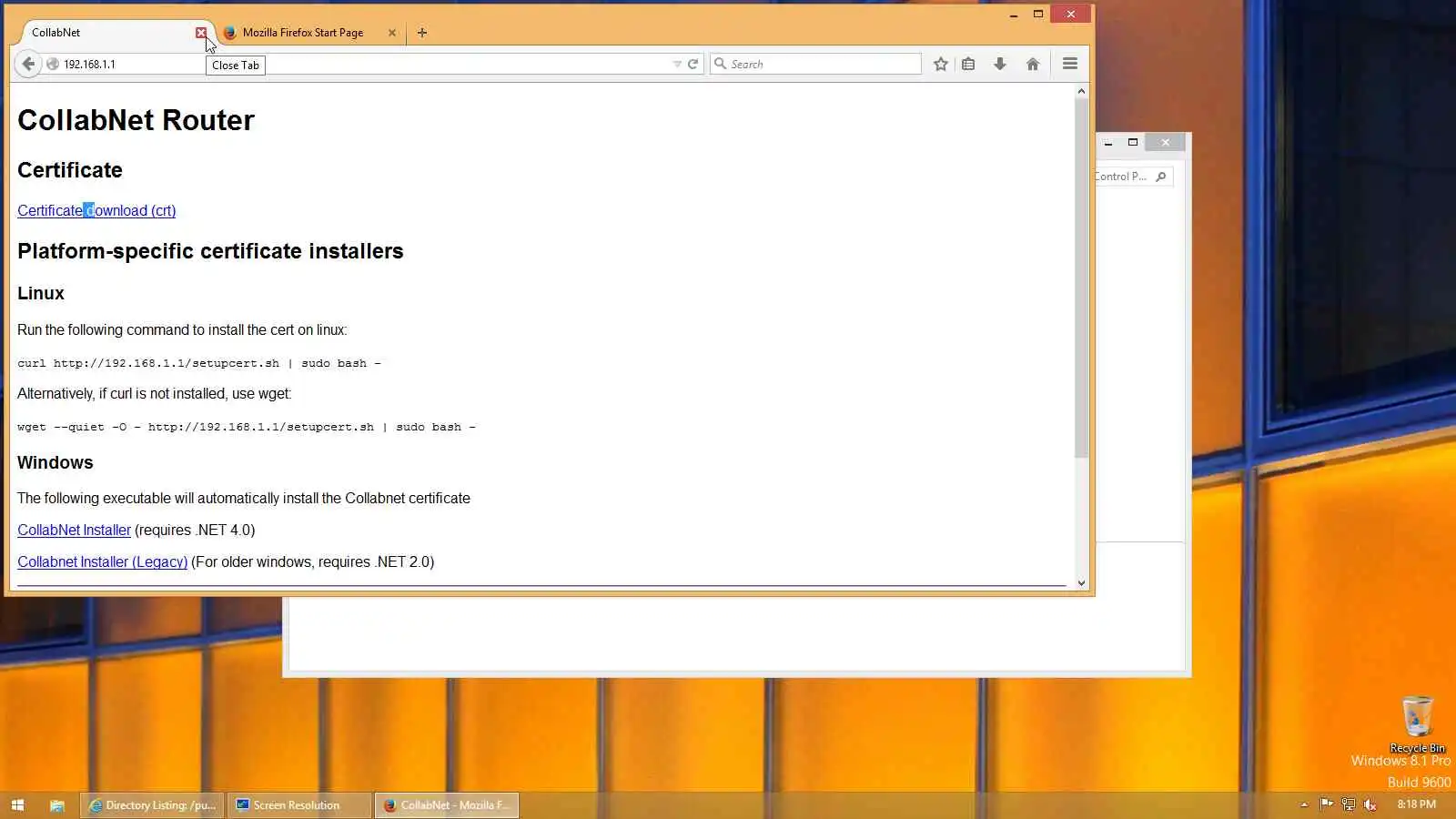Click 'Run the following command' sentence
Image resolution: width=1456 pixels, height=819 pixels.
[182, 329]
